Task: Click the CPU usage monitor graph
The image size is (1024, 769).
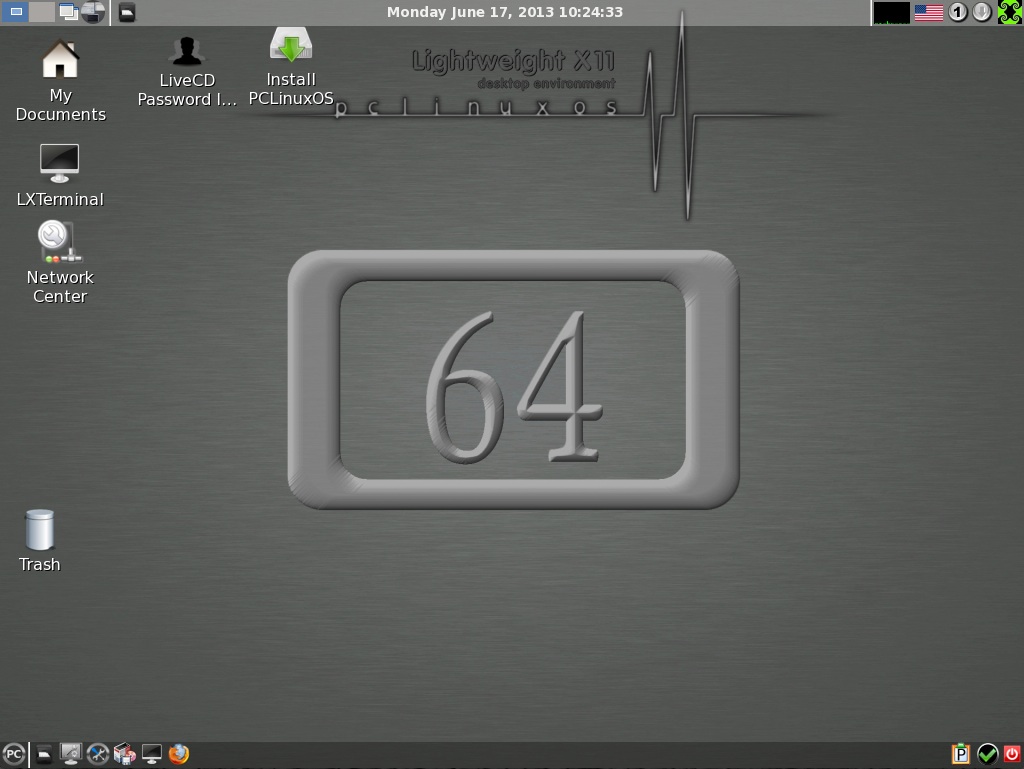Action: (891, 12)
